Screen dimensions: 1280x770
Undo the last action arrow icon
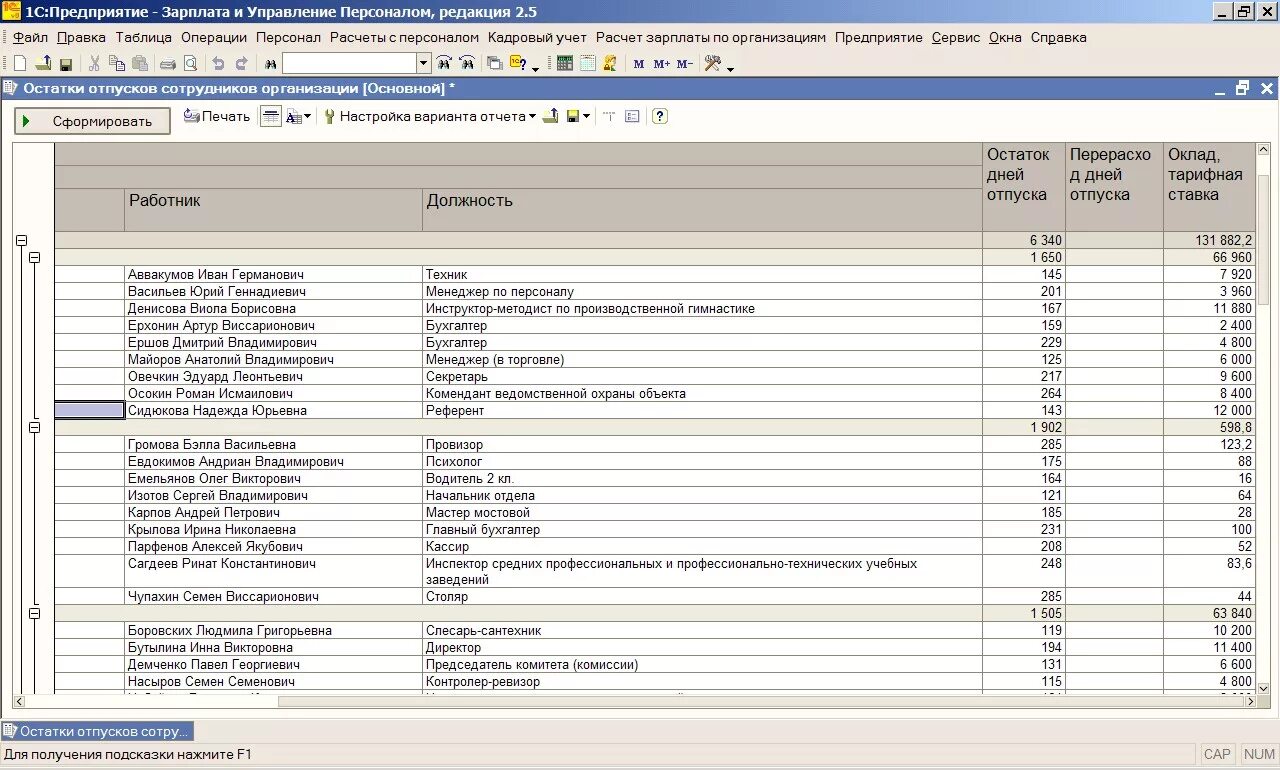[218, 63]
